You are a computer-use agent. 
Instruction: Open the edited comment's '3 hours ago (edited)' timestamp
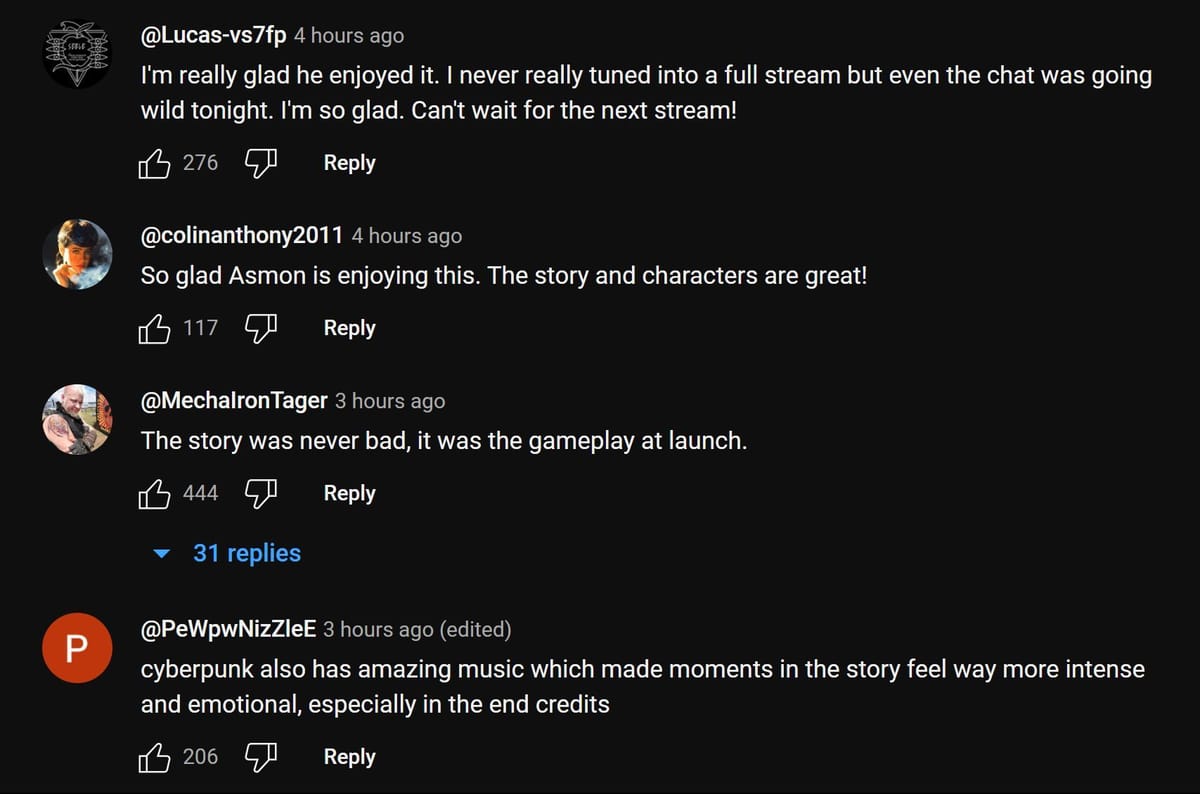pos(419,630)
